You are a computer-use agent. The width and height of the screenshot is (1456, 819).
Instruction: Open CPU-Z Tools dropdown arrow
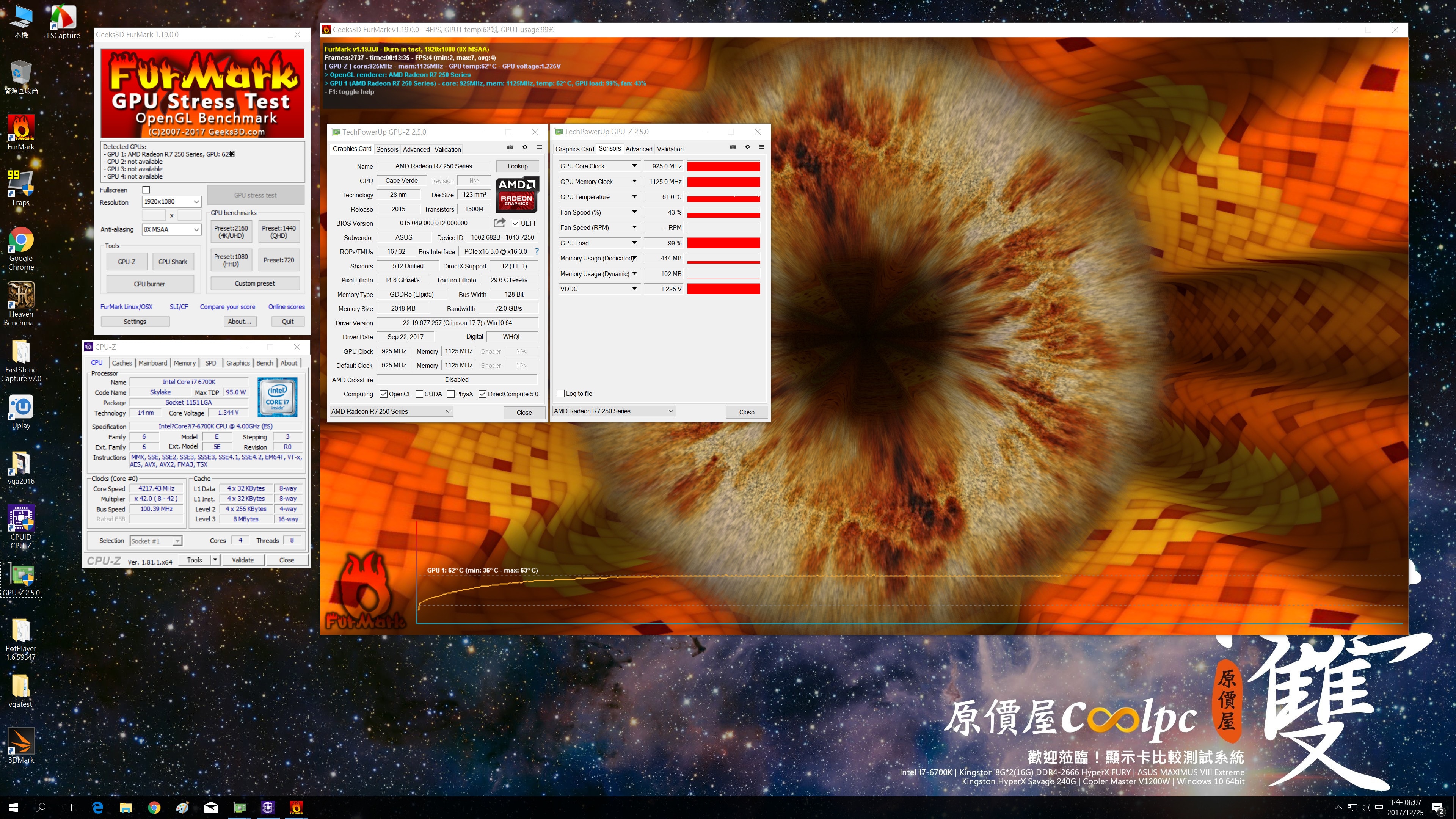(215, 560)
